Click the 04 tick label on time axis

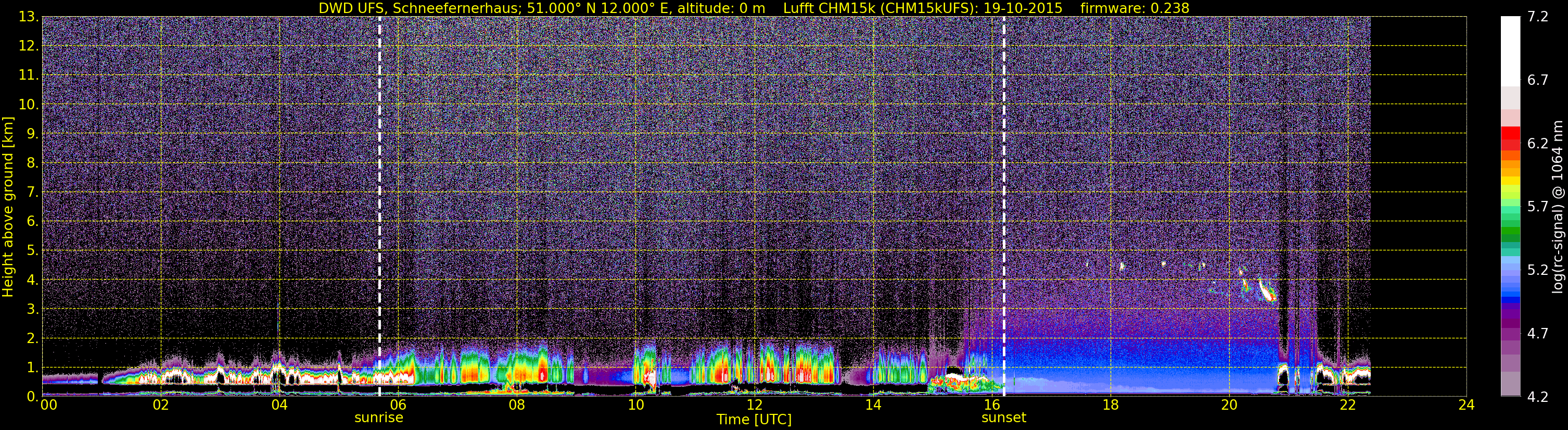pyautogui.click(x=279, y=406)
